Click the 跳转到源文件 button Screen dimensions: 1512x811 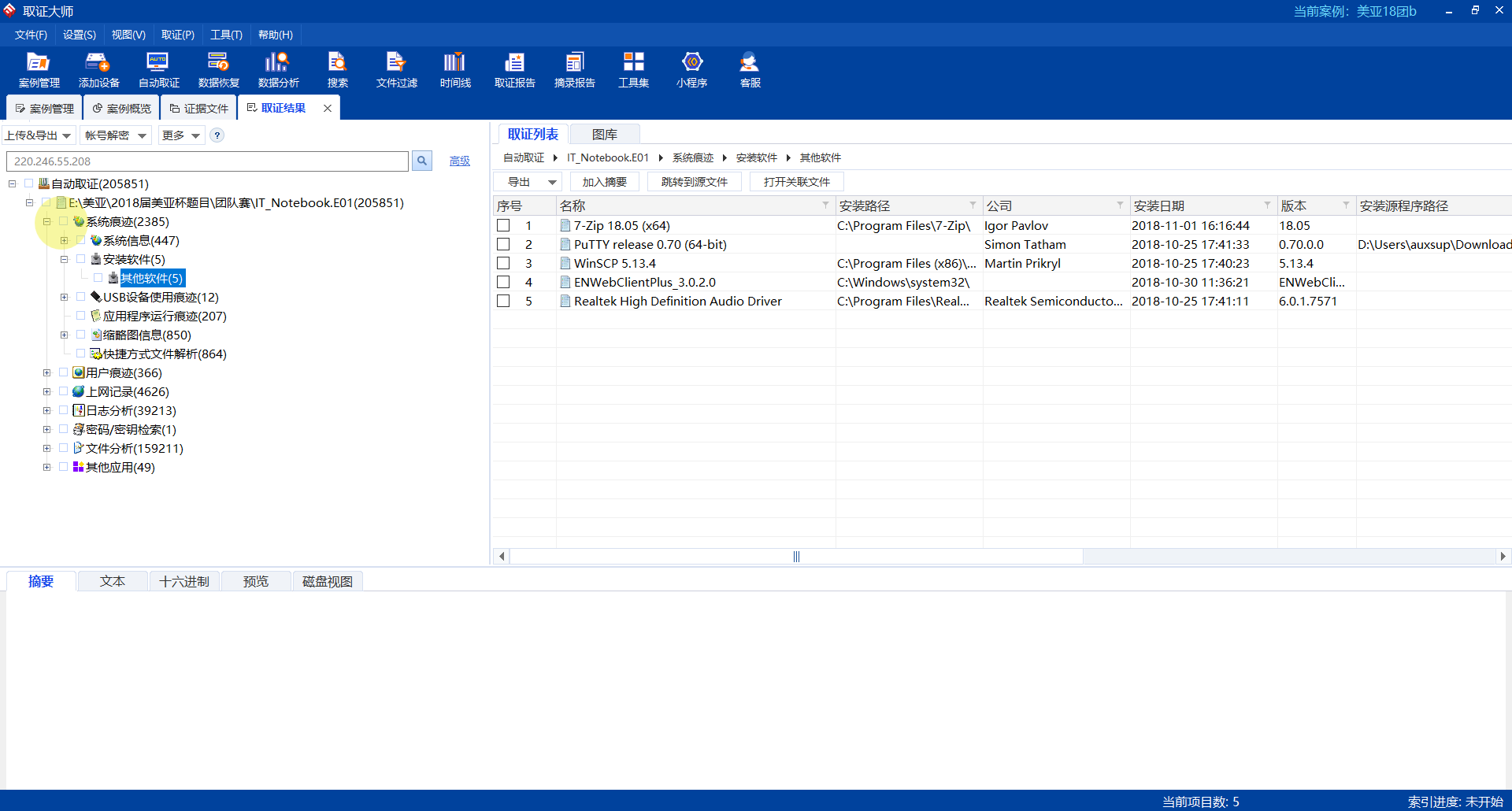tap(694, 182)
